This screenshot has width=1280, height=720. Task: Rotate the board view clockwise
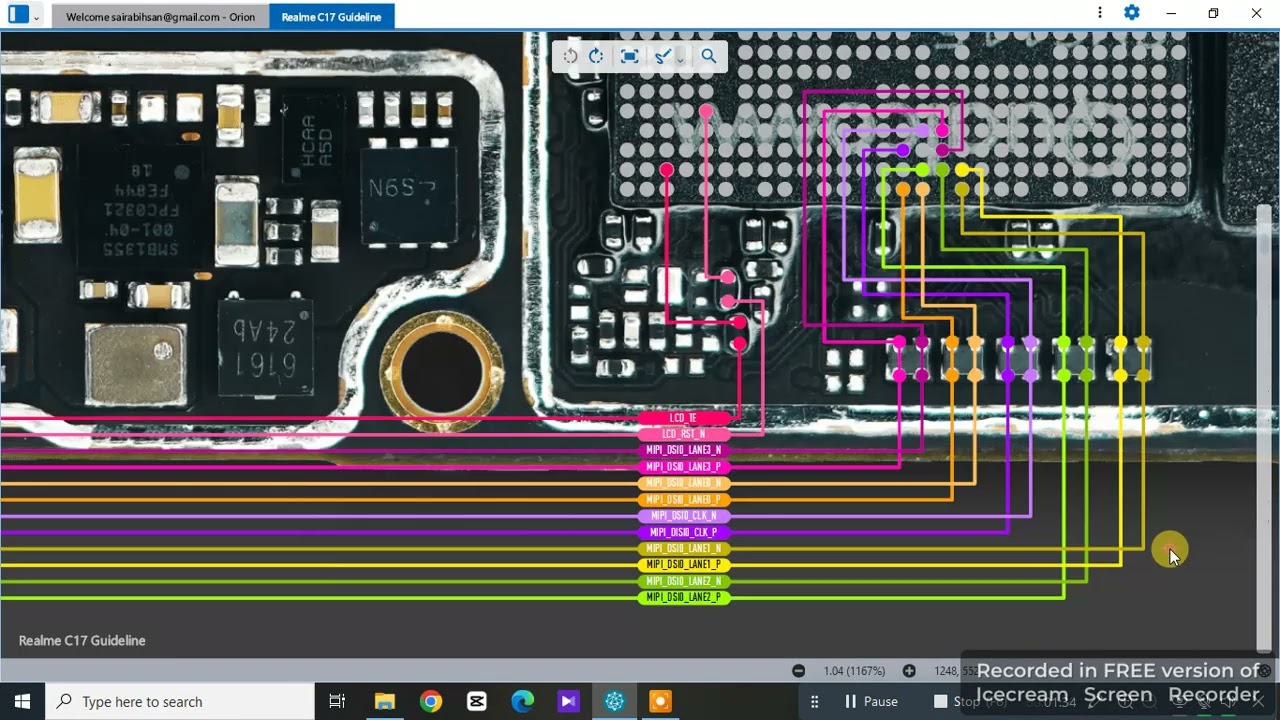596,56
